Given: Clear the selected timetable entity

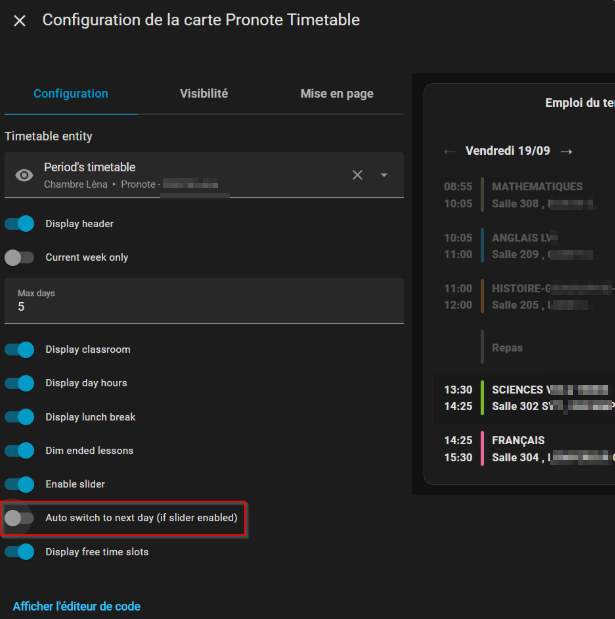Looking at the screenshot, I should click(357, 175).
